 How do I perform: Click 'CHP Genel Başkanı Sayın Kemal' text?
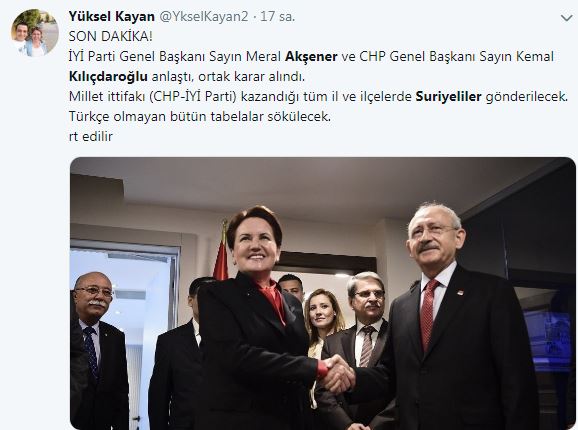tap(456, 56)
